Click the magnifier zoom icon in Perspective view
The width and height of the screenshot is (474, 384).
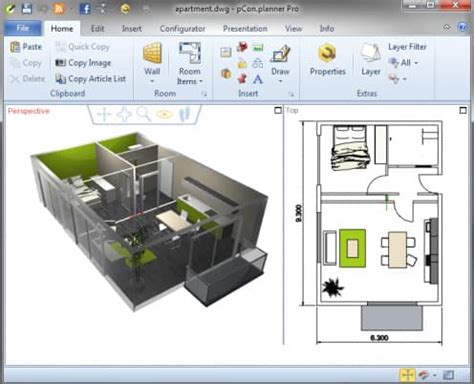[x=144, y=114]
